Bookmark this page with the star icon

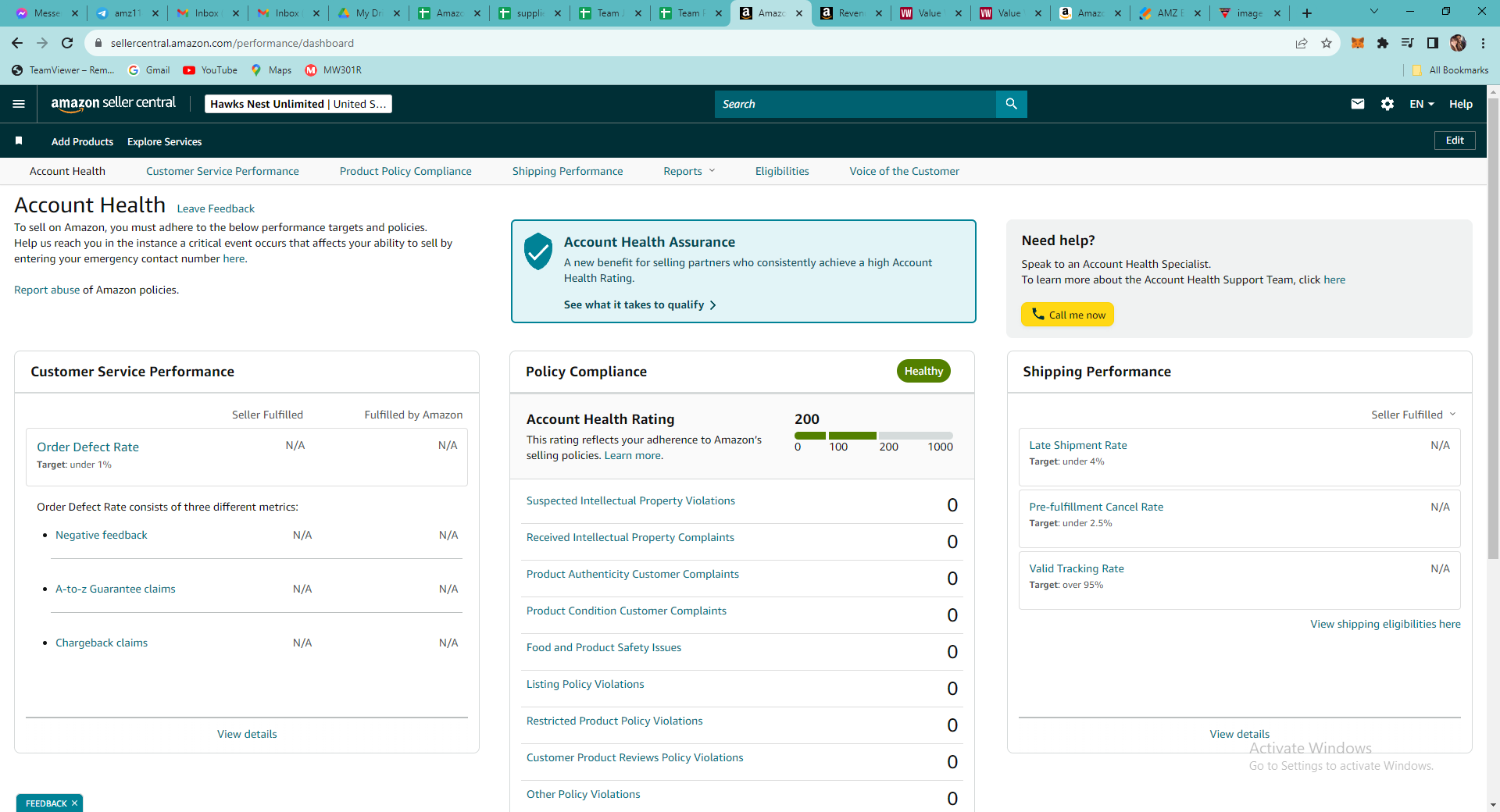coord(1327,43)
